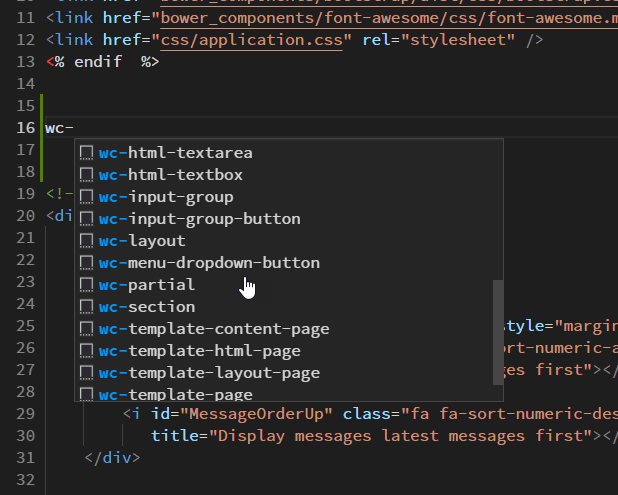Choose the wc-section completion
The height and width of the screenshot is (495, 618).
pyautogui.click(x=284, y=307)
